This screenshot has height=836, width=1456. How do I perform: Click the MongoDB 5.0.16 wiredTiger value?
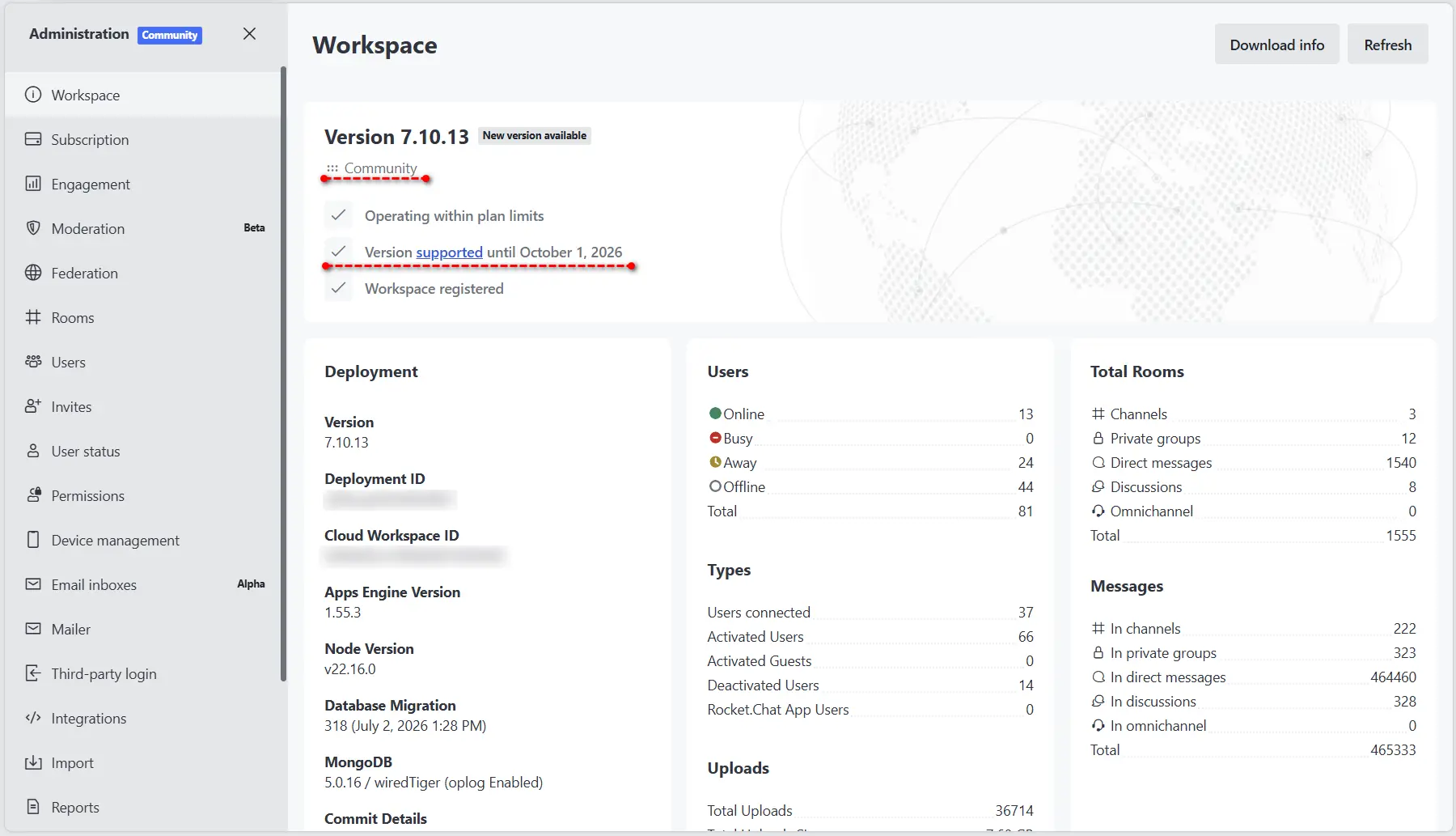click(434, 783)
